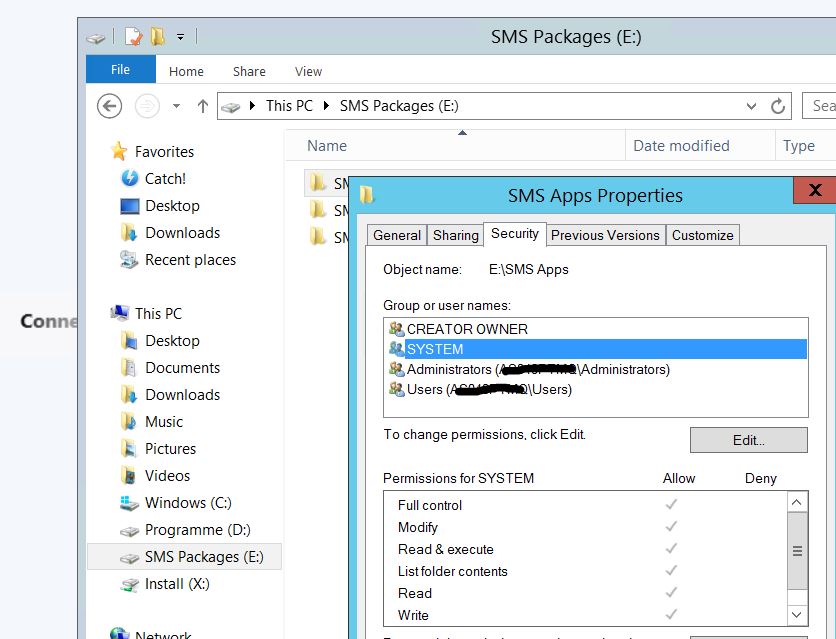
Task: Open the View ribbon tab
Action: pos(308,71)
